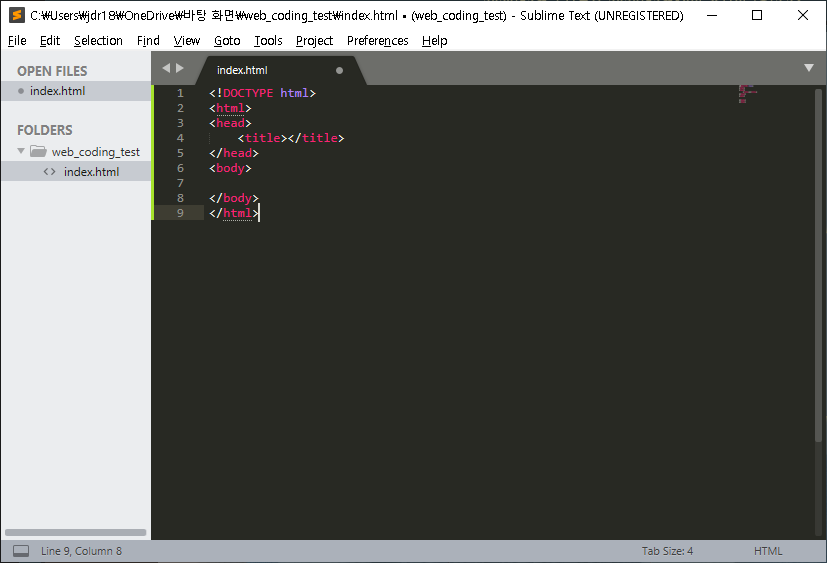Click the closing body tag on line 8
This screenshot has height=563, width=827.
[234, 198]
